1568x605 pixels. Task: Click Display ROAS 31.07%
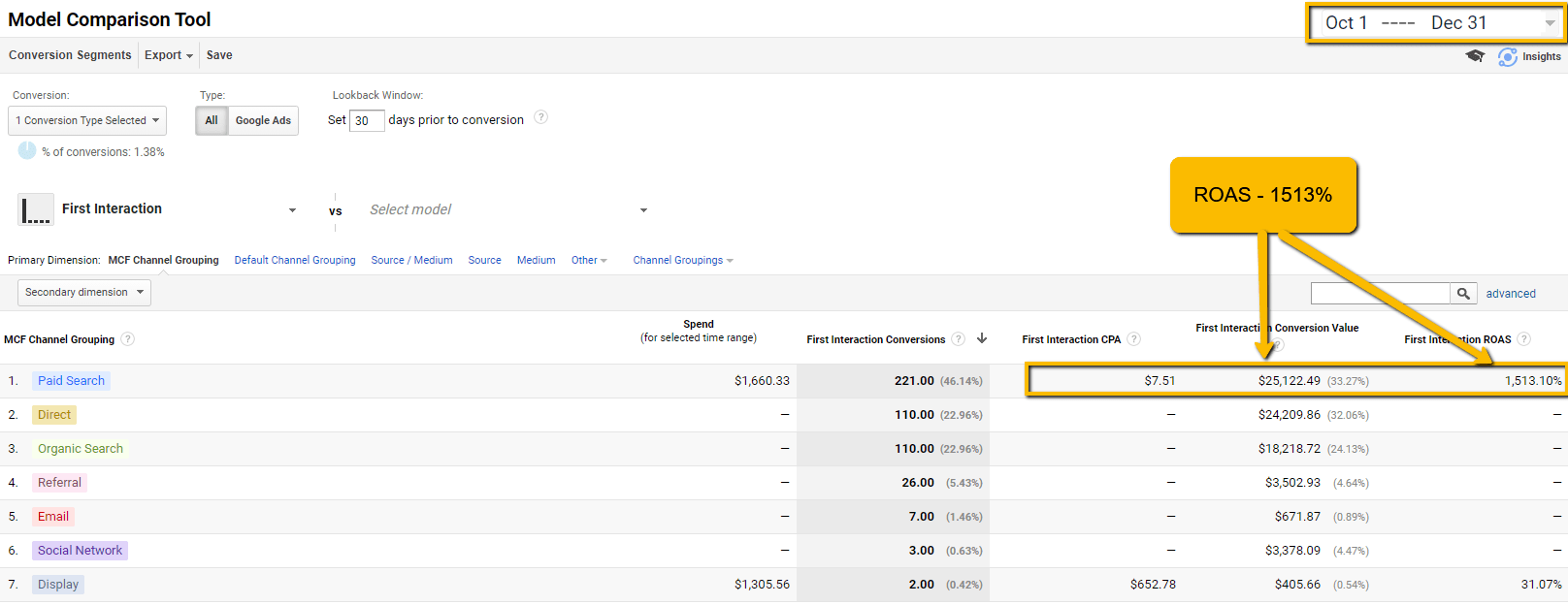1542,585
